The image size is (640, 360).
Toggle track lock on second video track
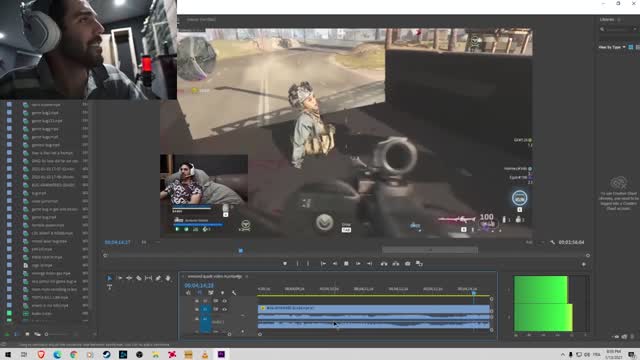(x=197, y=309)
